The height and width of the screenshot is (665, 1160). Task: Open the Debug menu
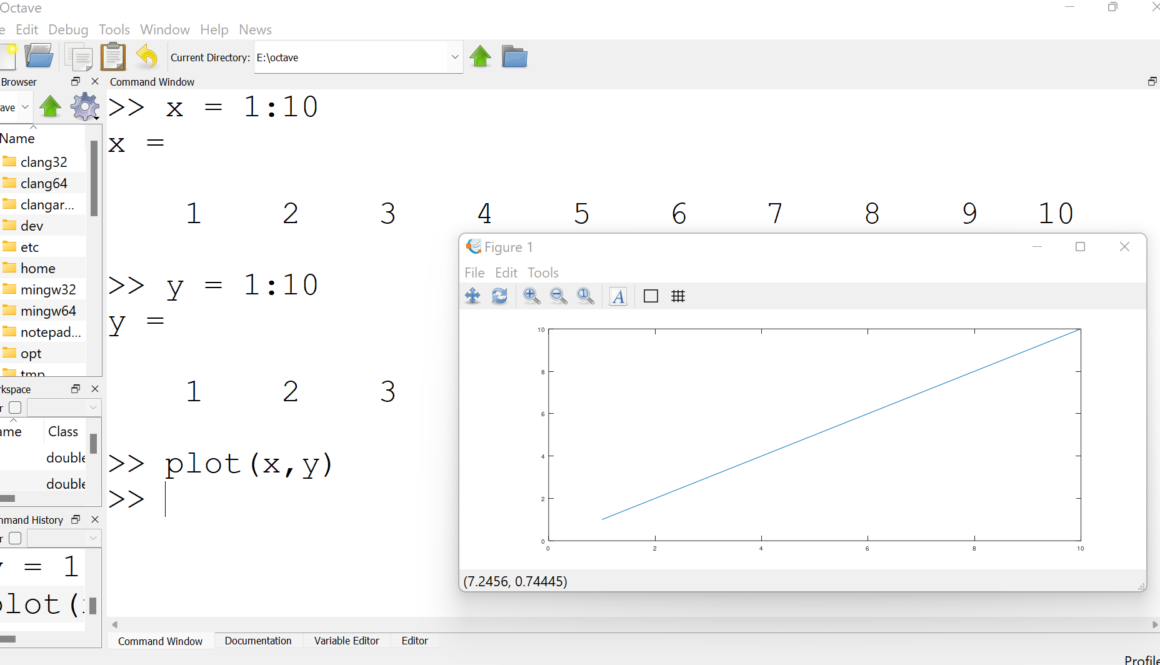tap(68, 30)
